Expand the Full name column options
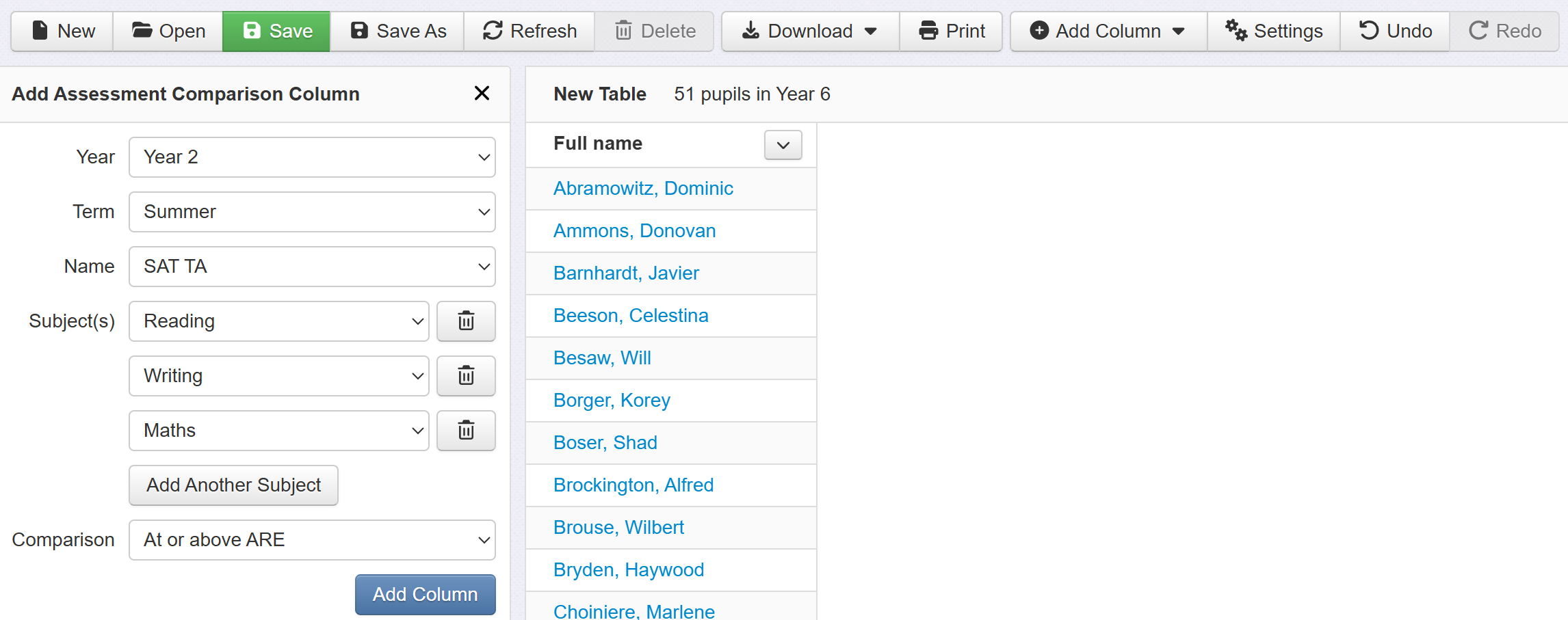The height and width of the screenshot is (620, 1568). pos(783,145)
